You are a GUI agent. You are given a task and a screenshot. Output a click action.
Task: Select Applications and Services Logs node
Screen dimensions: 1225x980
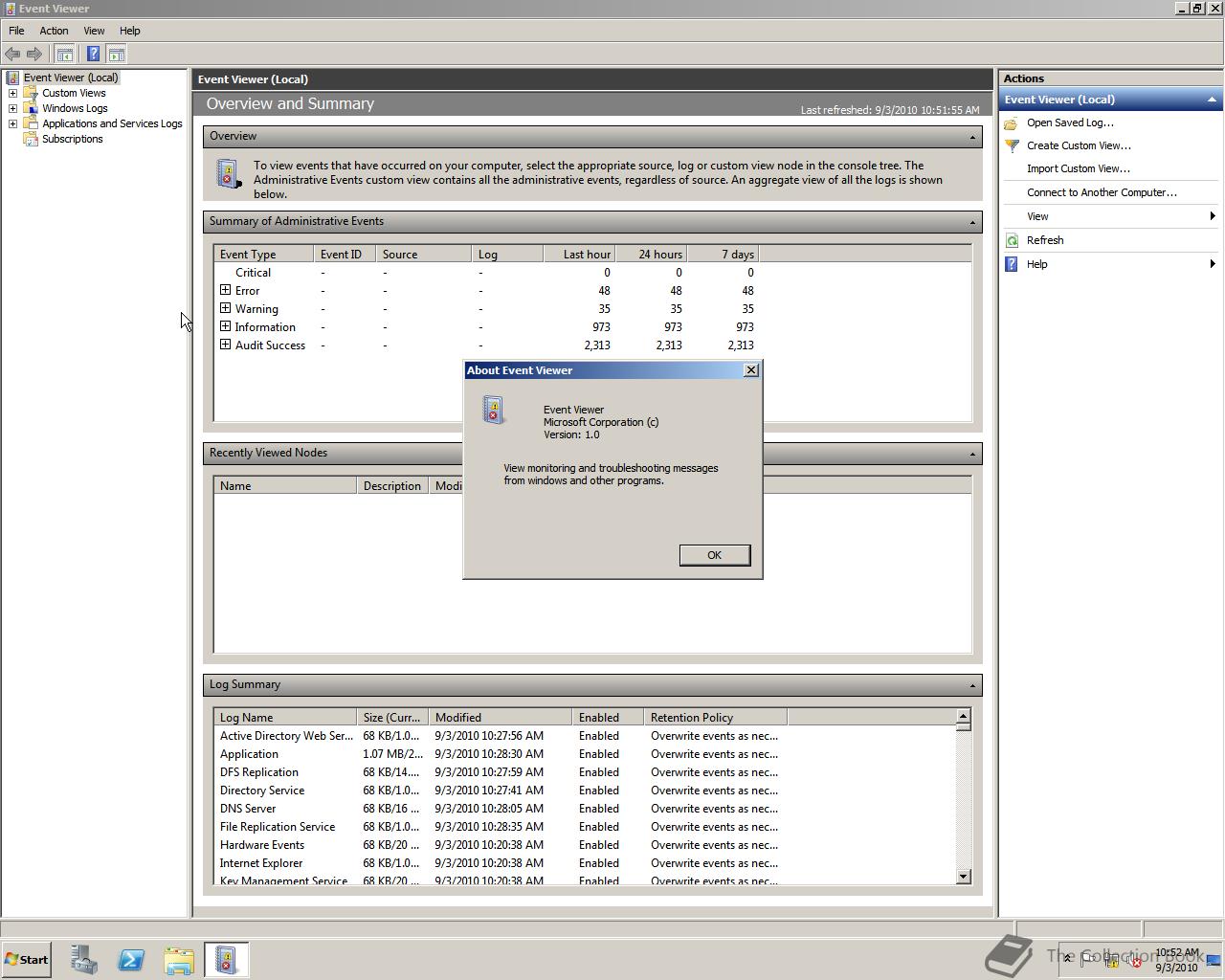coord(112,123)
